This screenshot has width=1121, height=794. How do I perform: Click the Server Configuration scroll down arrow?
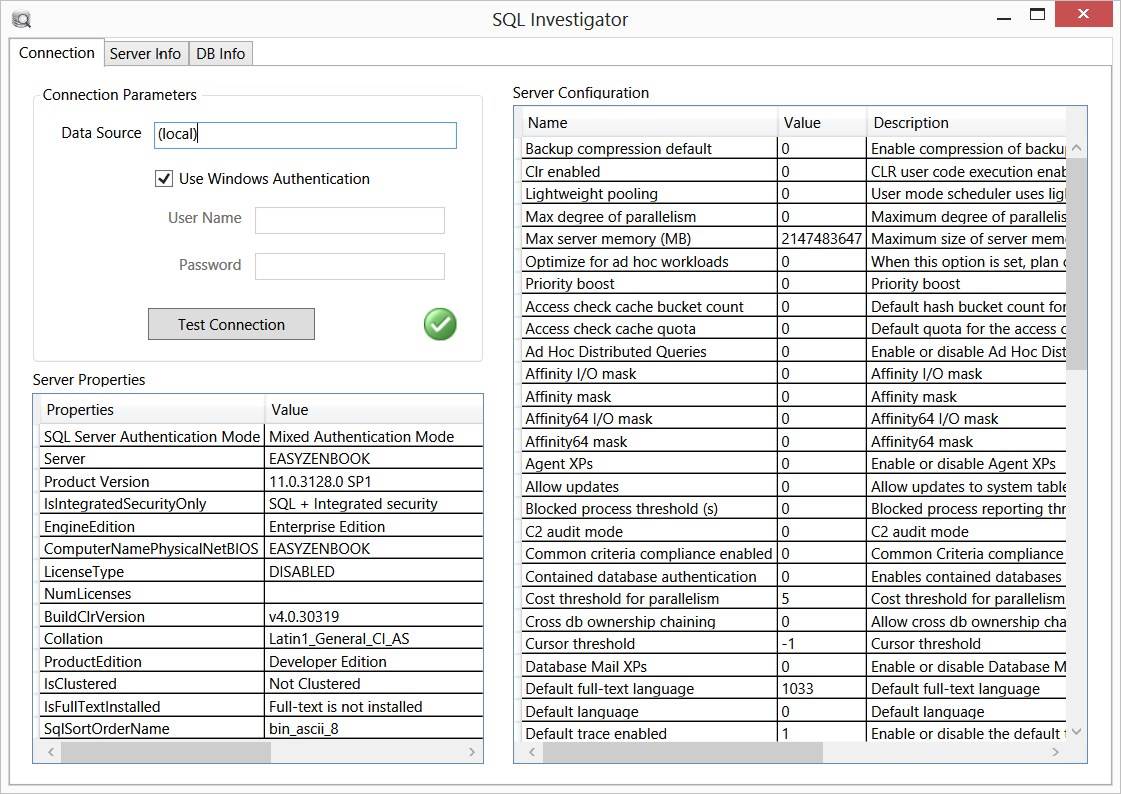1077,732
